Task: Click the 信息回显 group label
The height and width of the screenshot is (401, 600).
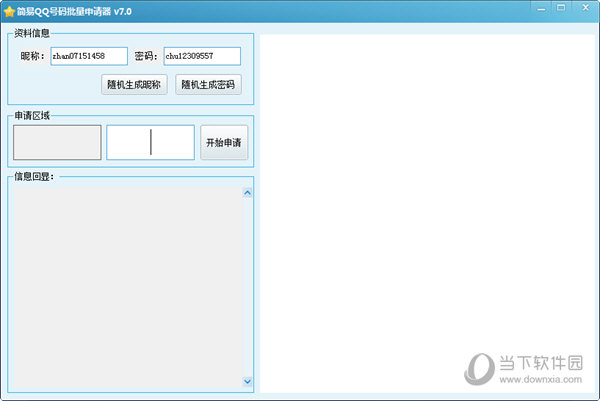Action: click(x=34, y=176)
